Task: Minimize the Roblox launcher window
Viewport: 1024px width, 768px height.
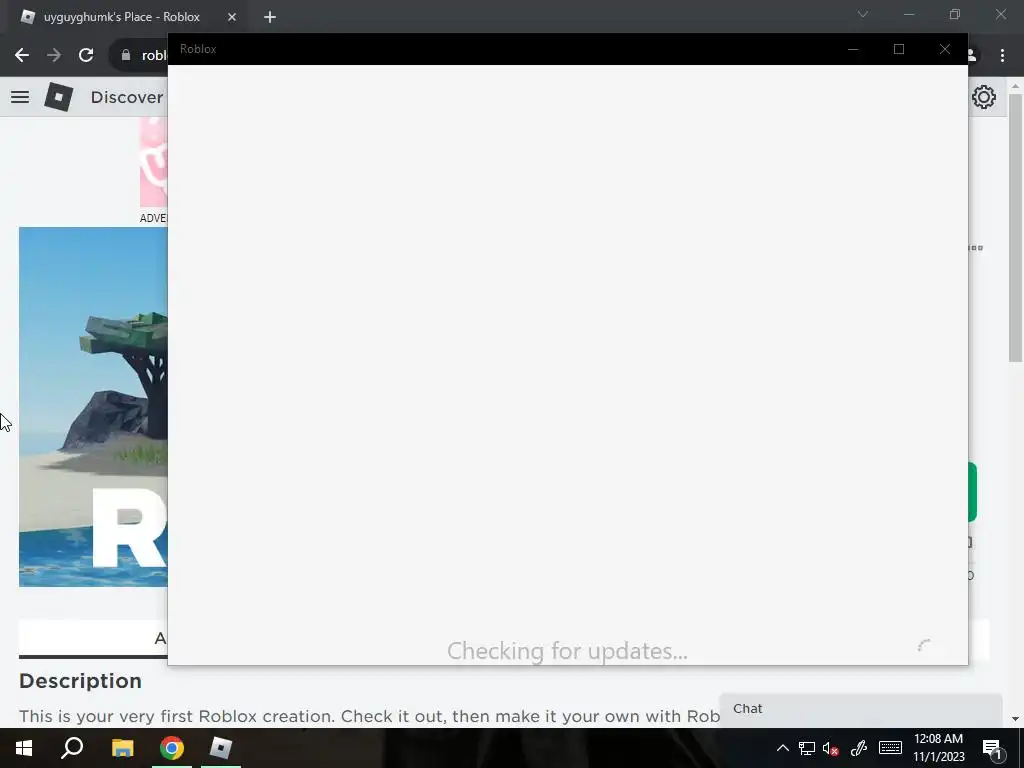Action: pyautogui.click(x=853, y=49)
